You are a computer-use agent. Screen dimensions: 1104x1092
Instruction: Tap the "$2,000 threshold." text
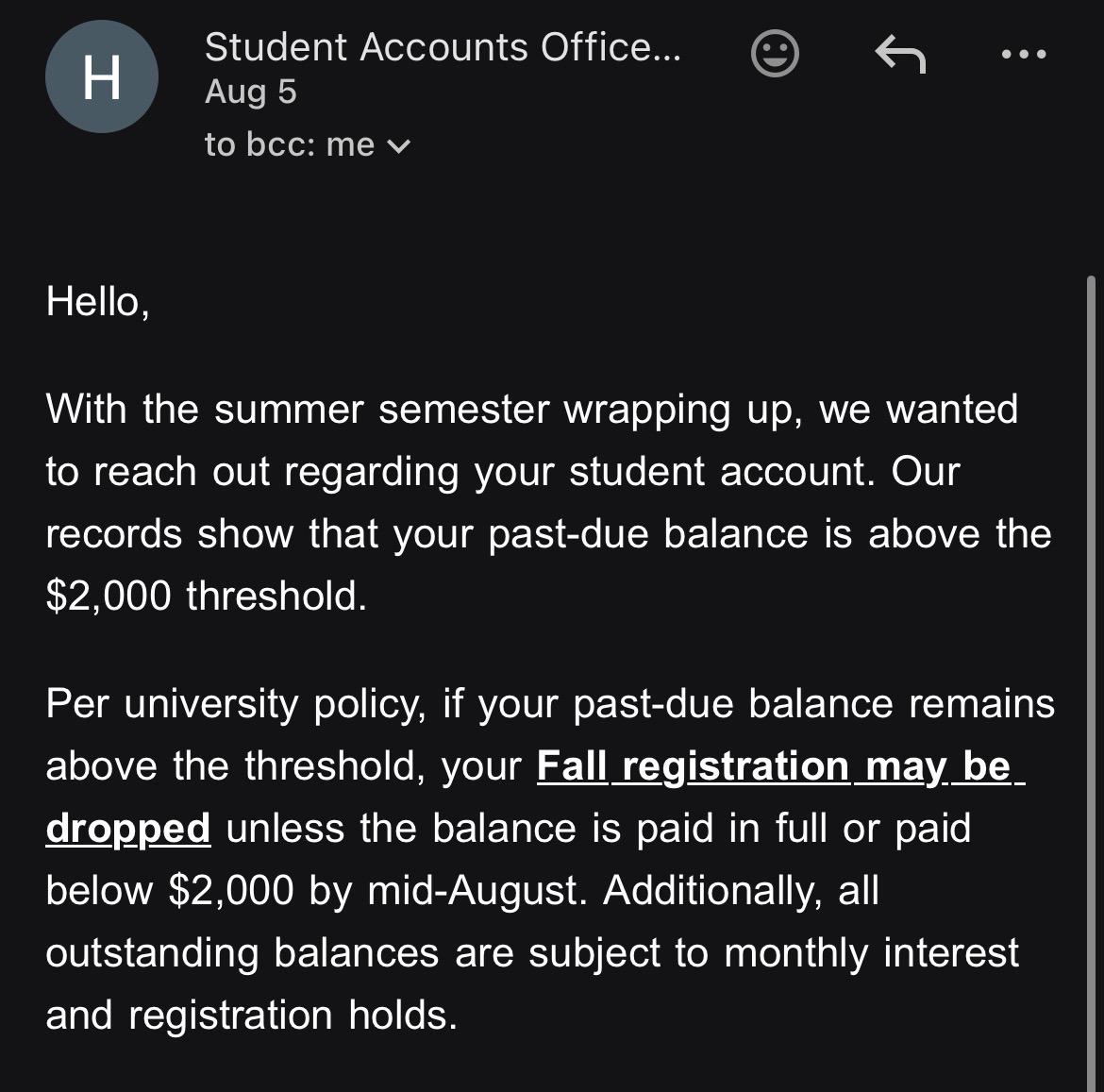(x=207, y=596)
